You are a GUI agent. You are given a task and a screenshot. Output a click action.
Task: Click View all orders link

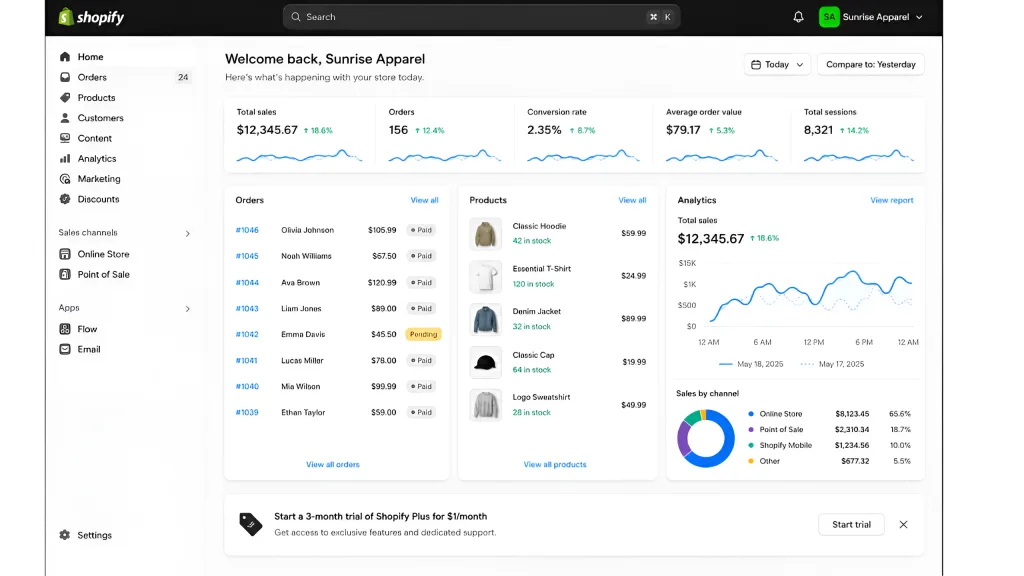(x=332, y=464)
